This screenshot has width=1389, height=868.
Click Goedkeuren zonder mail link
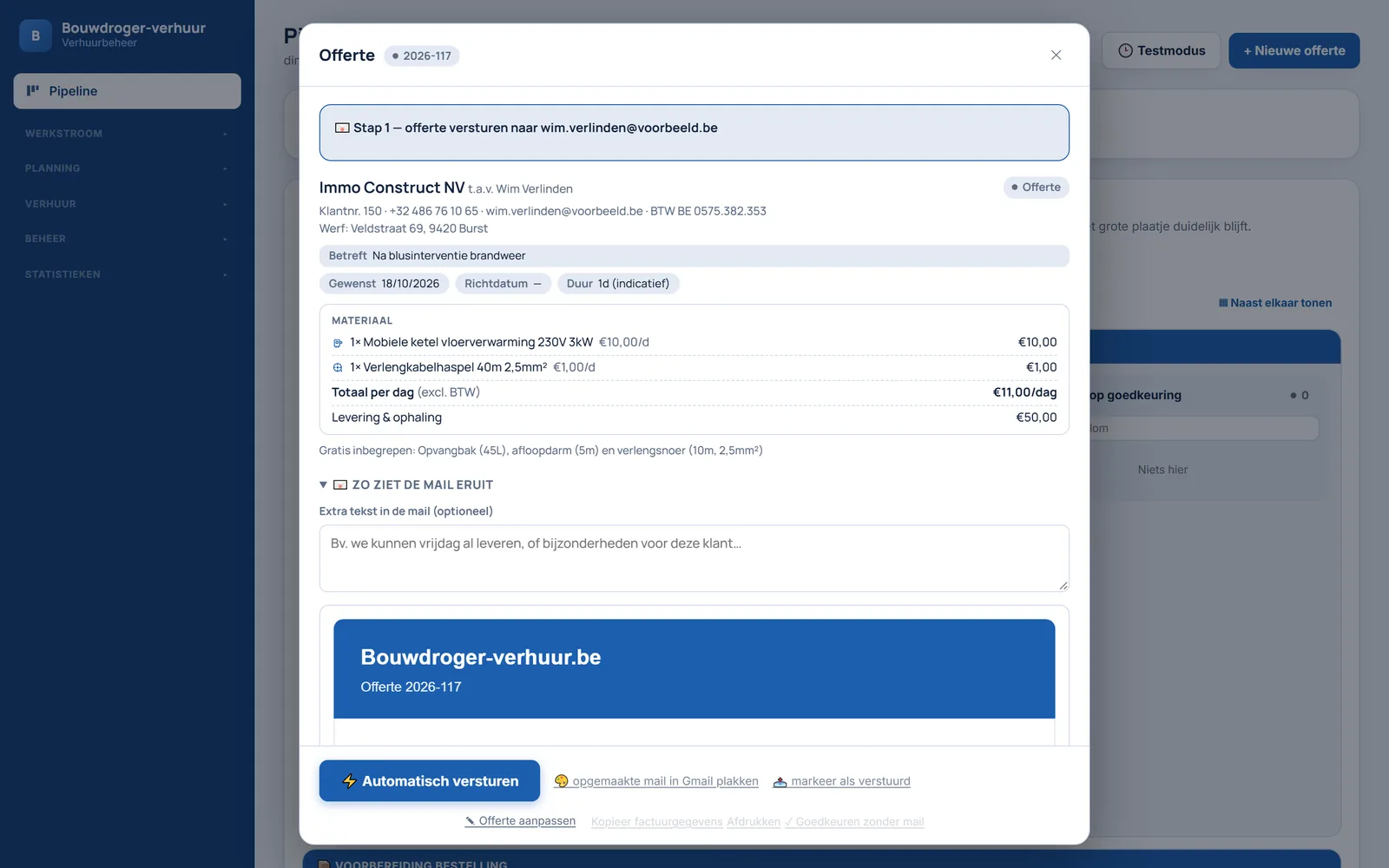(x=854, y=822)
